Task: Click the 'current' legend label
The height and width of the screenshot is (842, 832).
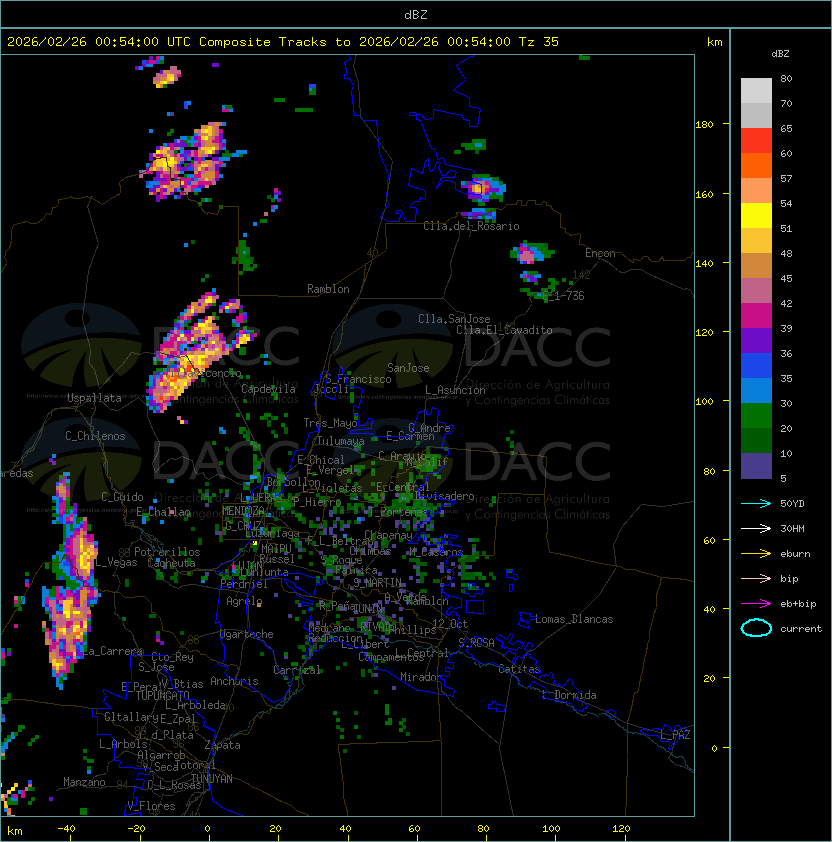Action: coord(801,628)
